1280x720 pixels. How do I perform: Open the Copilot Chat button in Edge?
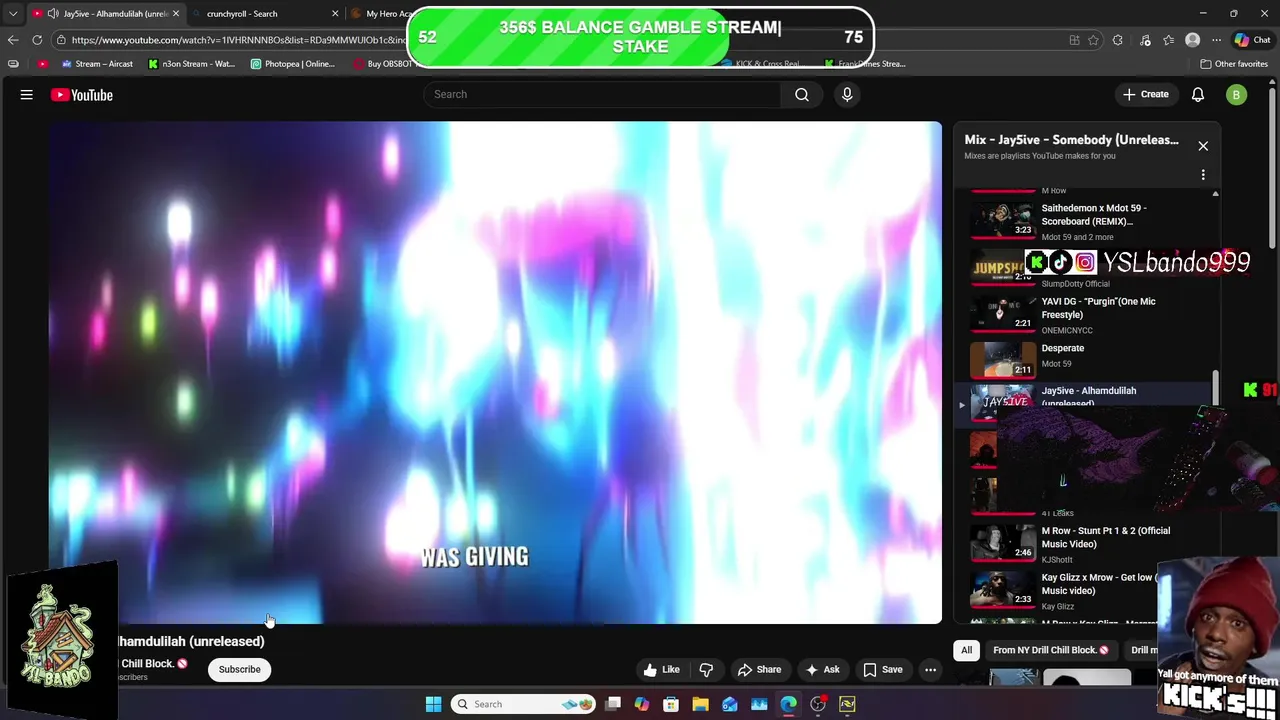pos(1253,40)
